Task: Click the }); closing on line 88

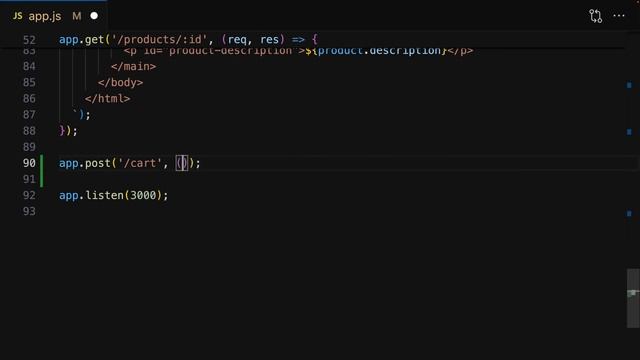Action: click(x=68, y=131)
